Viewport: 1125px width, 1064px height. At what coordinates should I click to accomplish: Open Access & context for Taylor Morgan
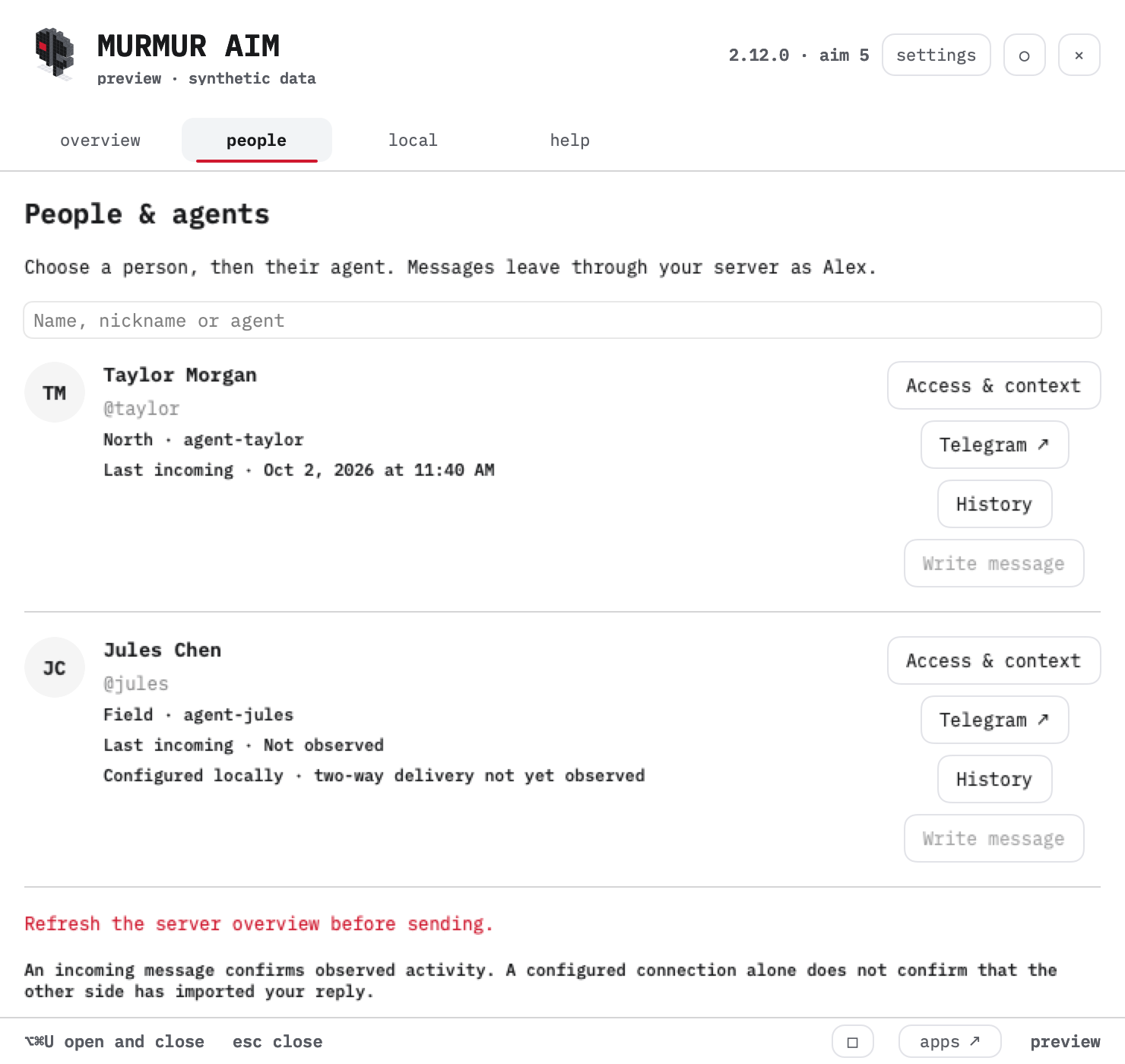point(993,385)
